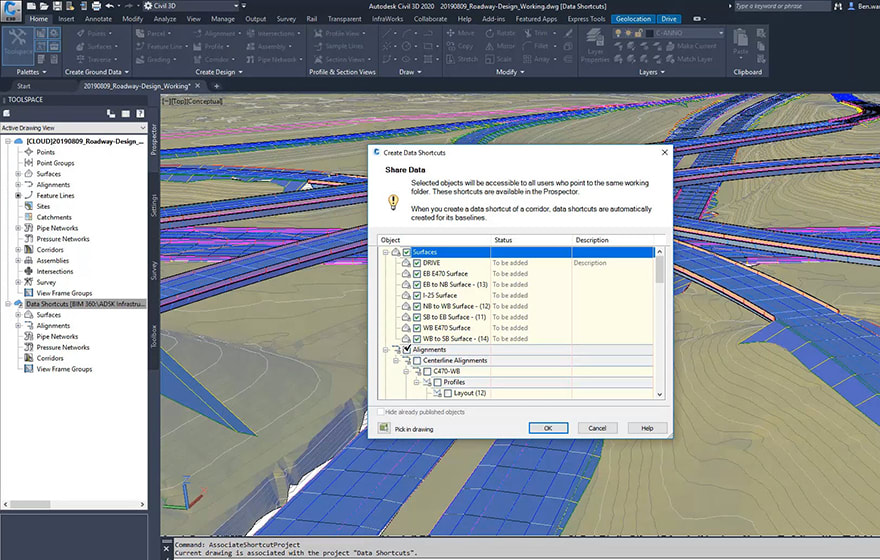Open the Civil 3D application menu icon

[x=11, y=10]
